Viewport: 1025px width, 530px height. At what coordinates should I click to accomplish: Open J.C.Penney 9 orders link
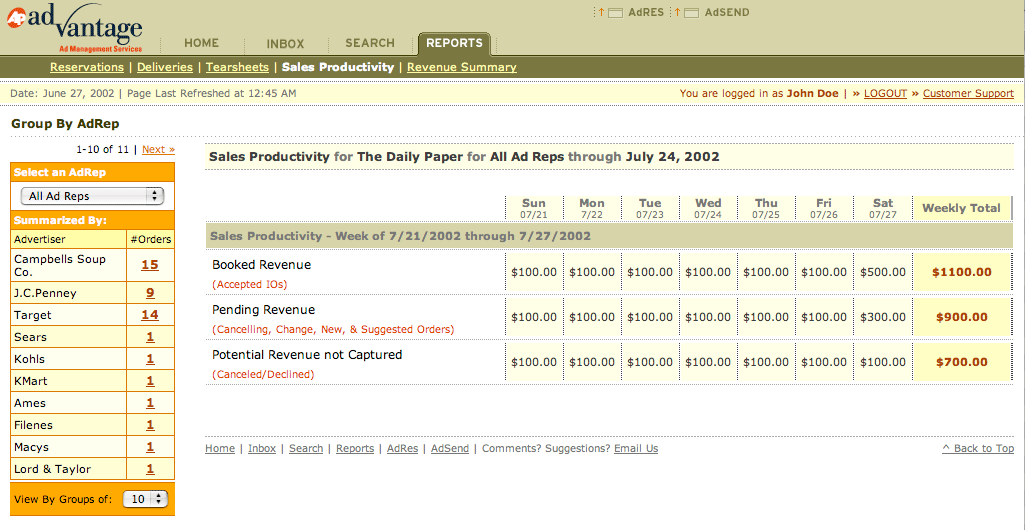(x=150, y=293)
